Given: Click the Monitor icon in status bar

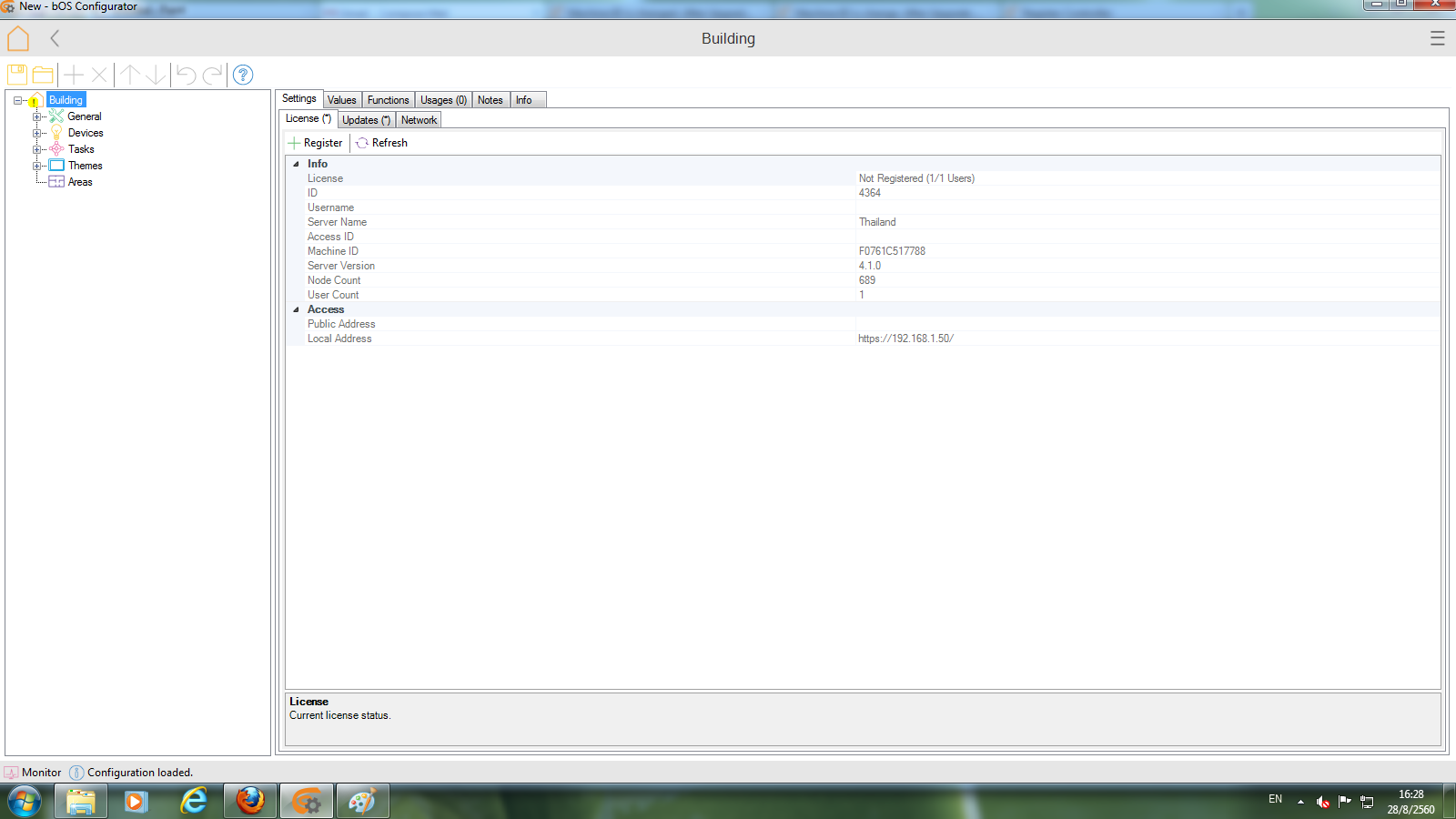Looking at the screenshot, I should (x=11, y=773).
